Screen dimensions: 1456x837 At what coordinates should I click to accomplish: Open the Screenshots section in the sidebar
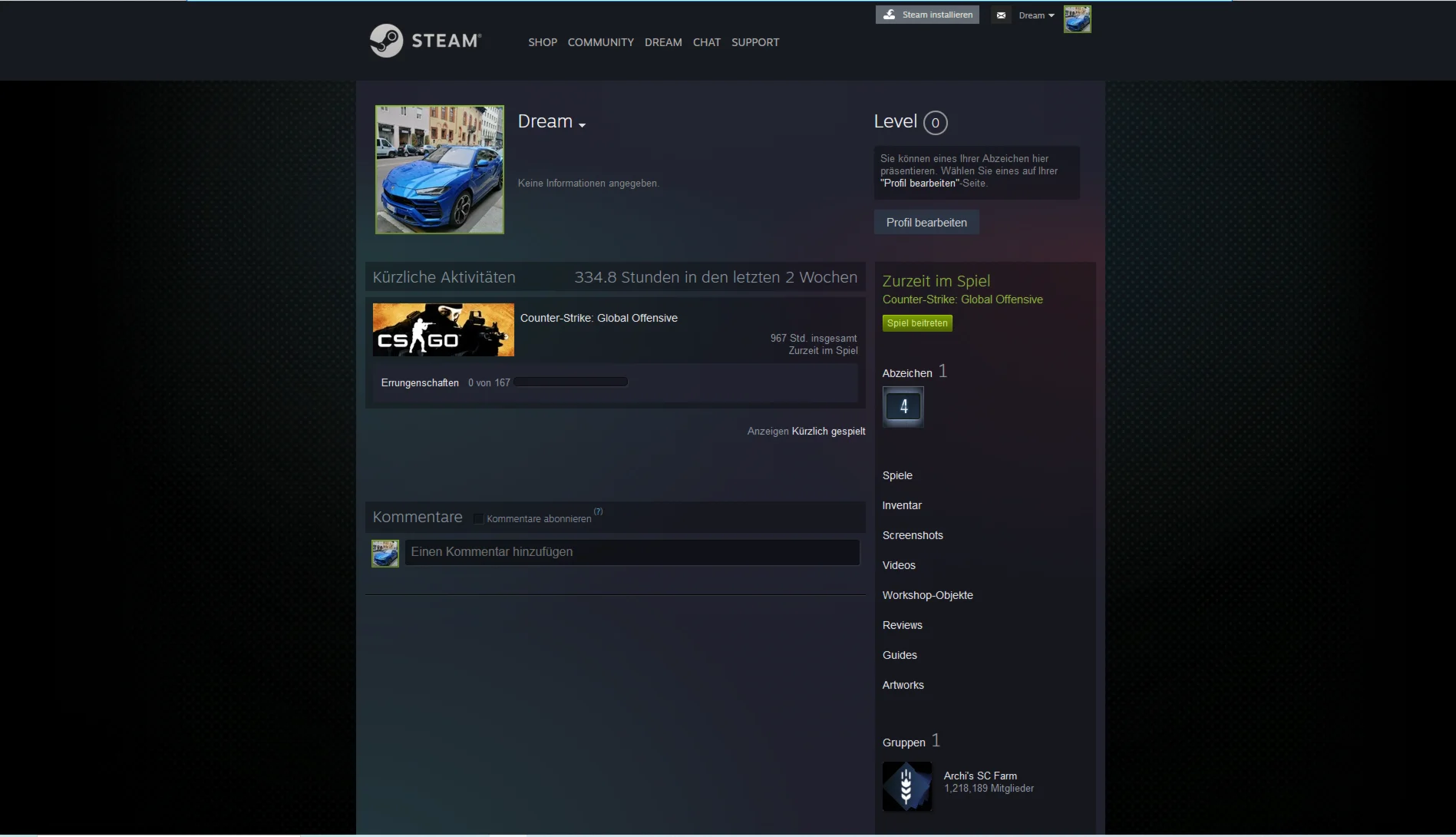(913, 535)
